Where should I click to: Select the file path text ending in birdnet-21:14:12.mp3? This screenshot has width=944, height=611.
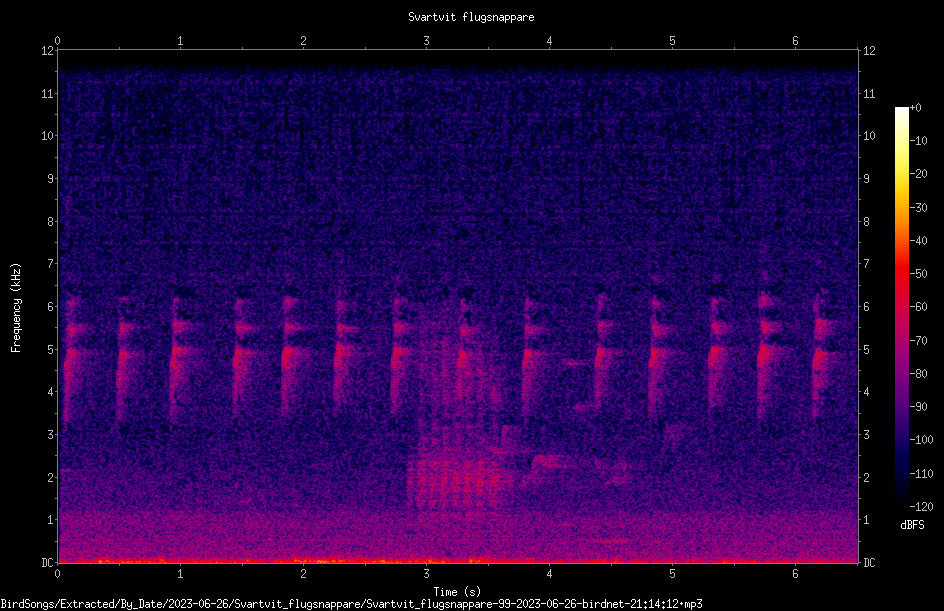(x=352, y=604)
